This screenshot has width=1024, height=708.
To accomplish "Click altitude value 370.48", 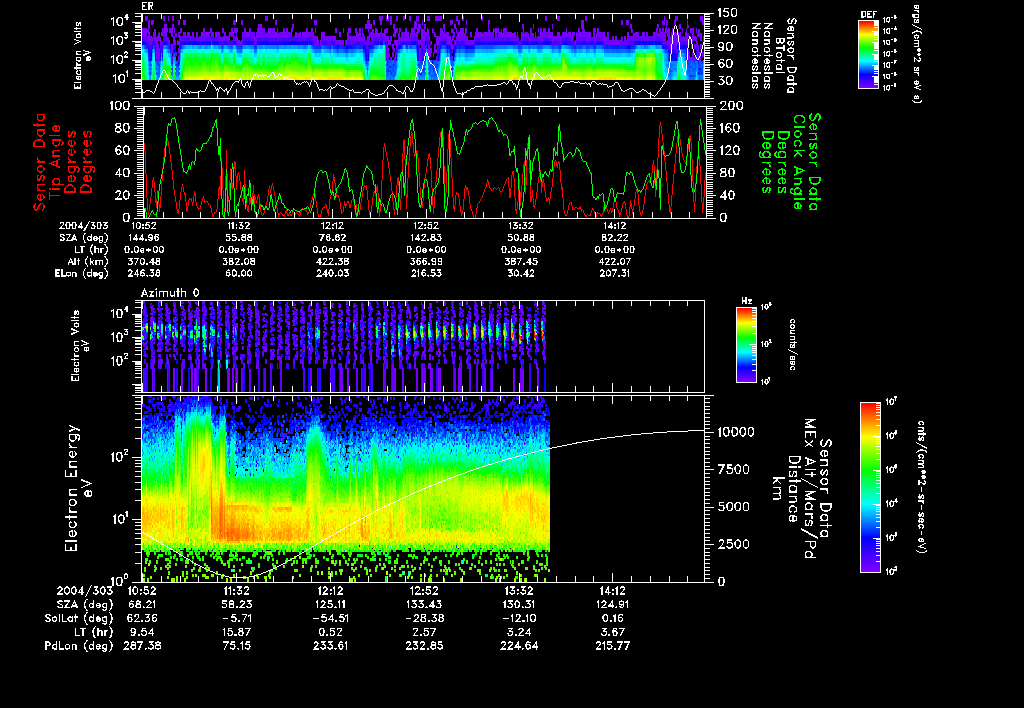I will click(145, 262).
